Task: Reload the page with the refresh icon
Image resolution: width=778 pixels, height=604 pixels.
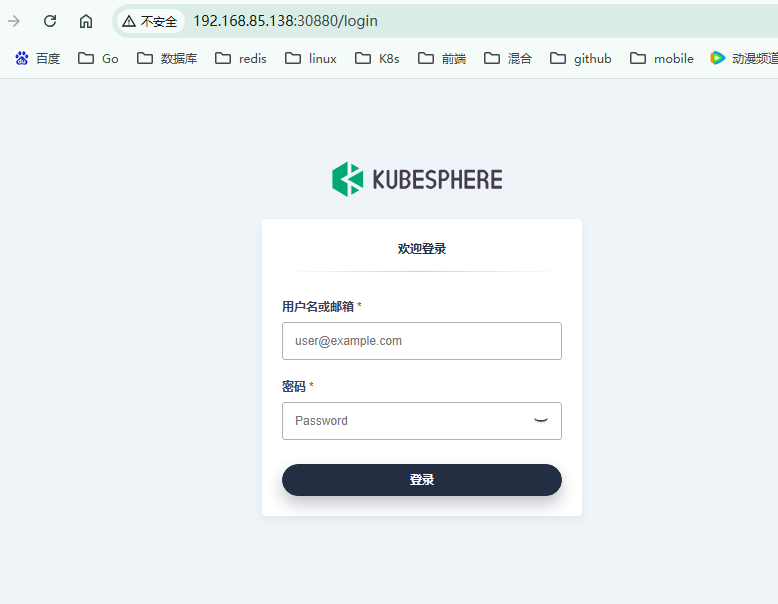Action: tap(50, 21)
